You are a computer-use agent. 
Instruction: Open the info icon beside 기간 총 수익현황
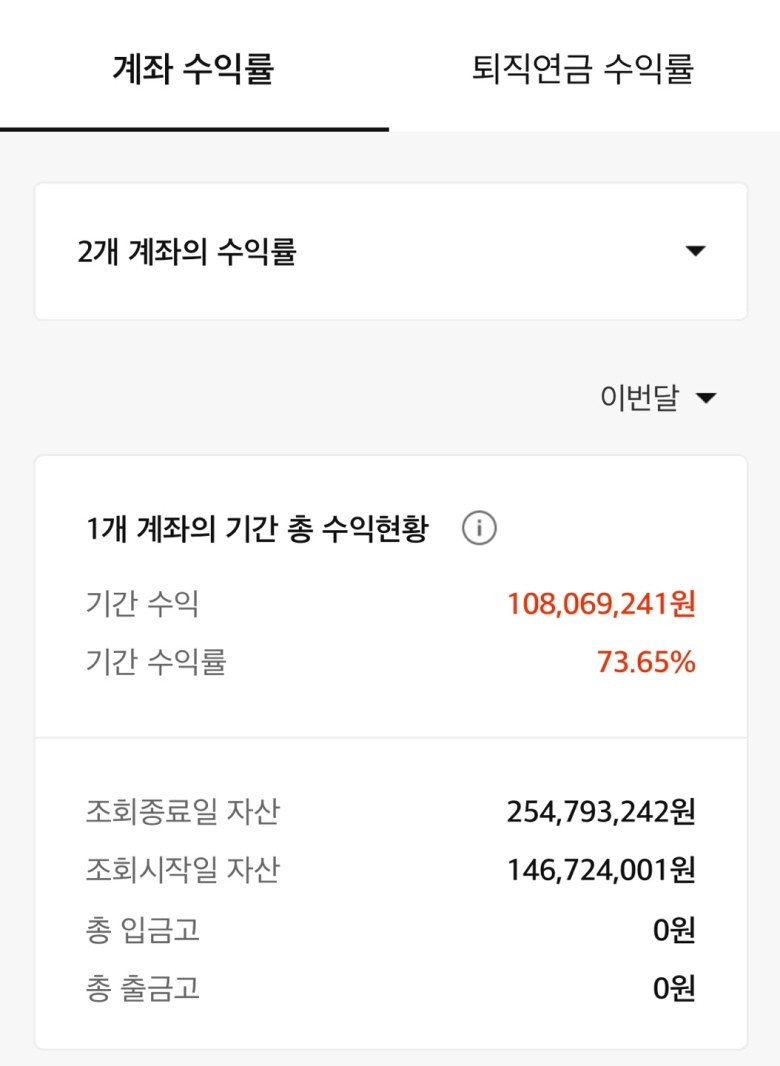click(479, 528)
